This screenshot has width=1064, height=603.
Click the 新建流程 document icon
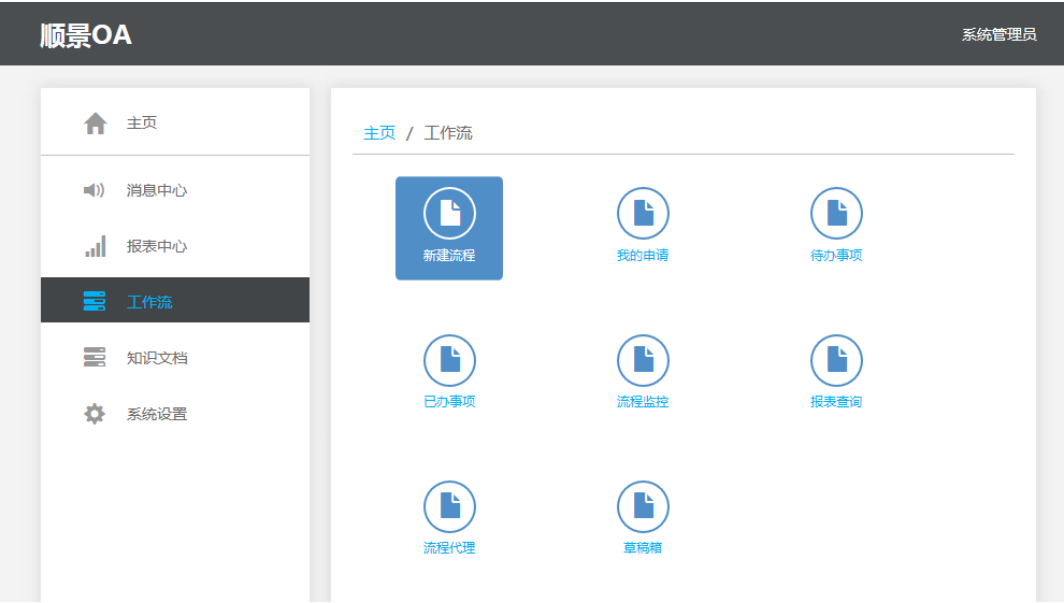pyautogui.click(x=449, y=213)
